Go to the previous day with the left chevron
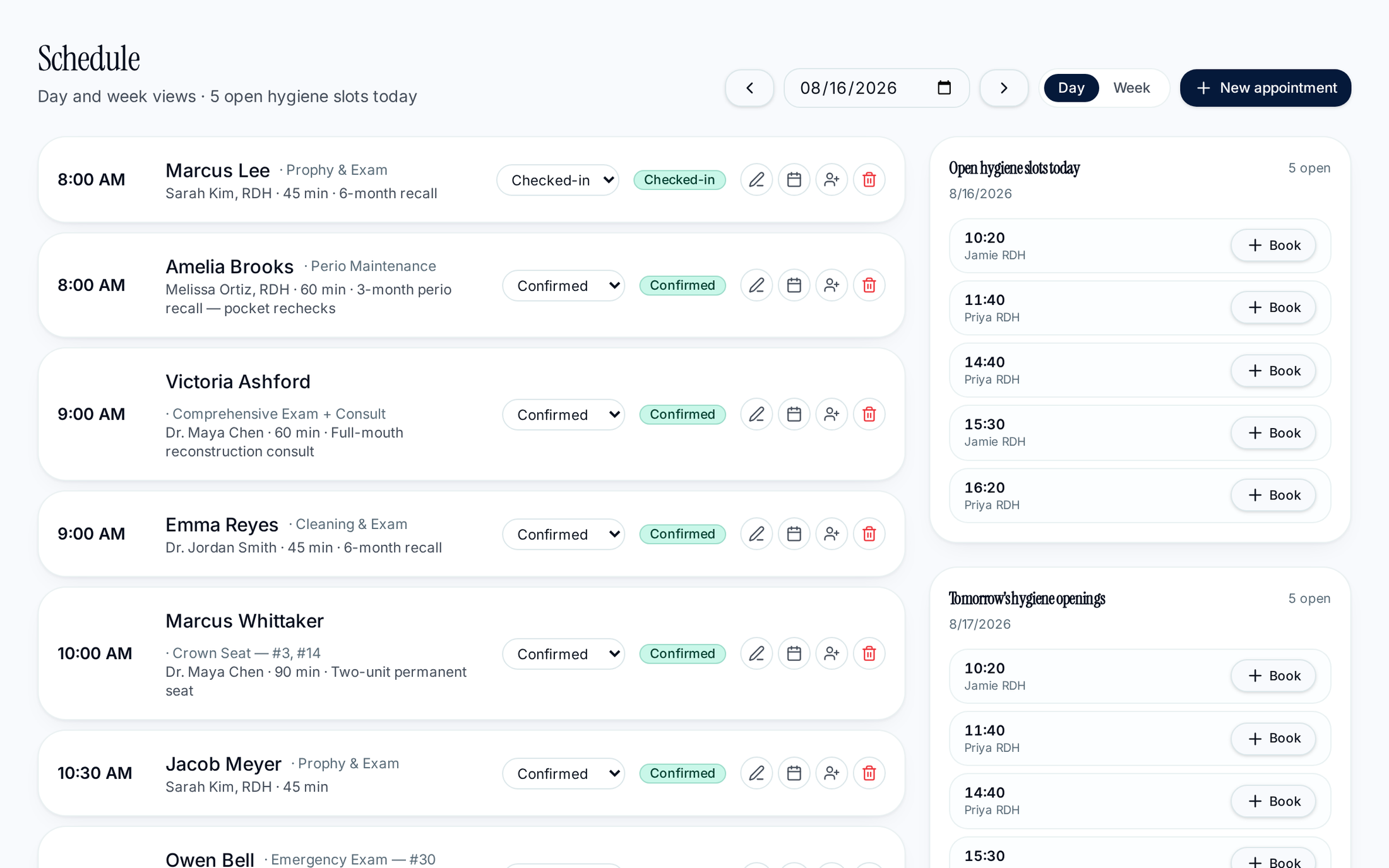 coord(749,88)
